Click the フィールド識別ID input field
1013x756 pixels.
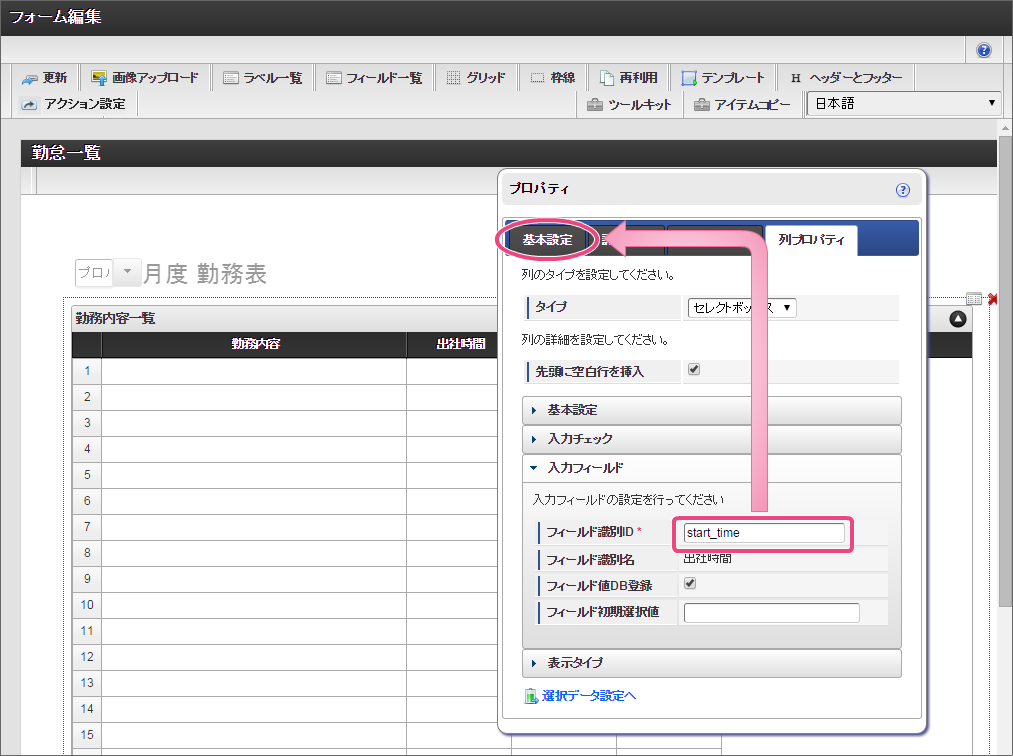(764, 533)
